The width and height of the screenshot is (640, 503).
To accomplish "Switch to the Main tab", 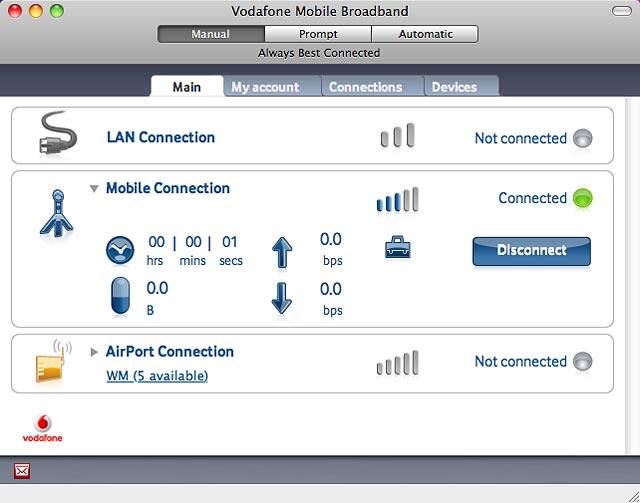I will [x=187, y=87].
